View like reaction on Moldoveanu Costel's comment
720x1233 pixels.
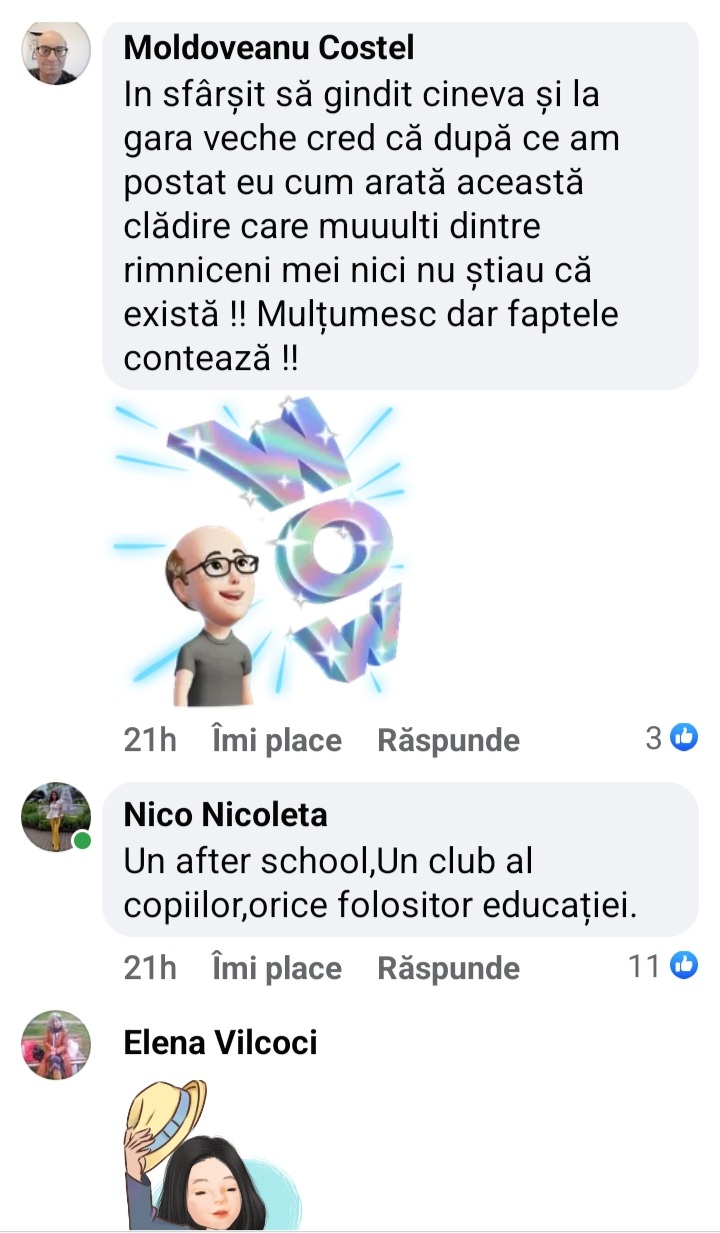(684, 738)
